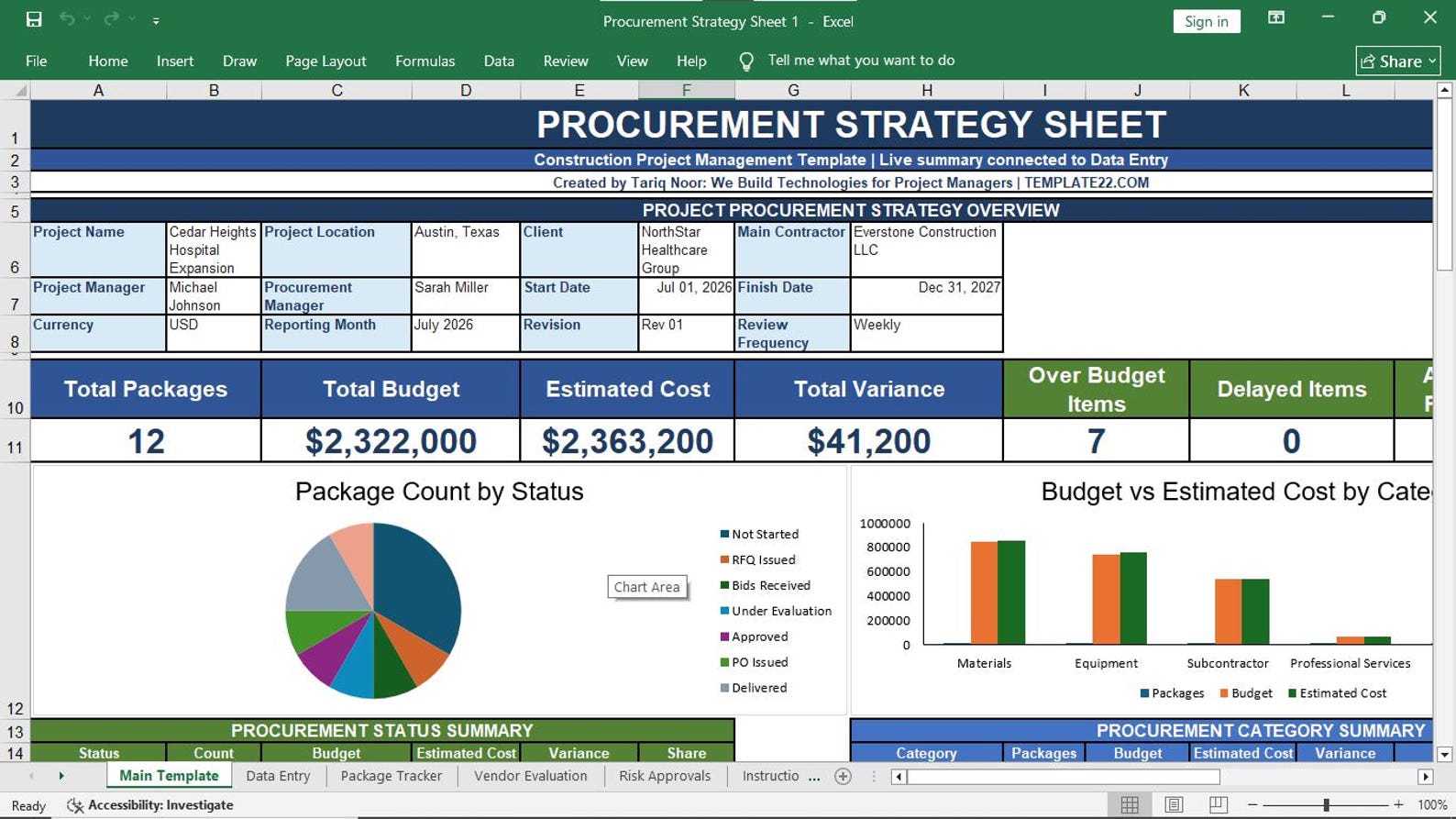Switch to the Package Tracker sheet tab
Screen dimensions: 1456x819
click(392, 776)
